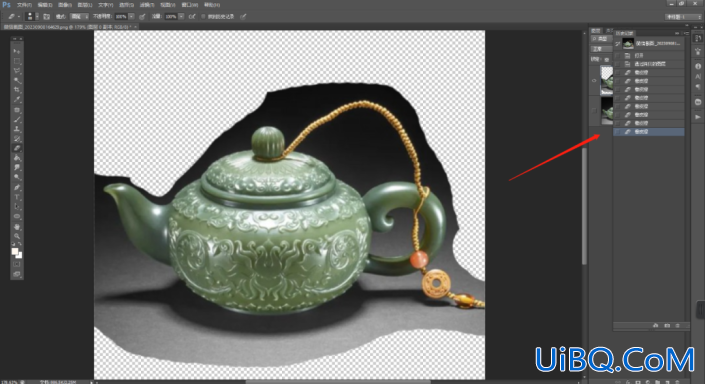The width and height of the screenshot is (705, 384).
Task: Select the open document tab
Action: [71, 27]
